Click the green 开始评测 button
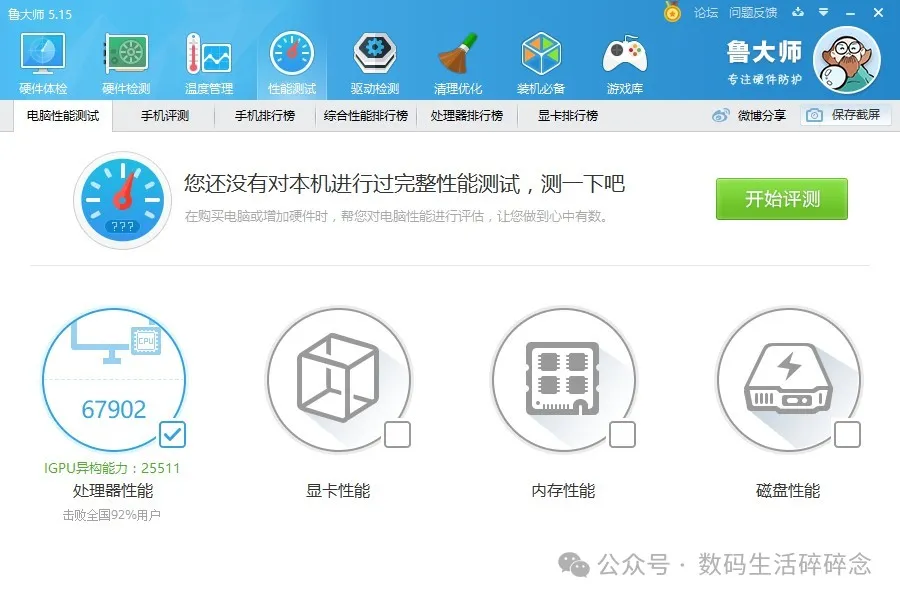900x600 pixels. click(782, 199)
